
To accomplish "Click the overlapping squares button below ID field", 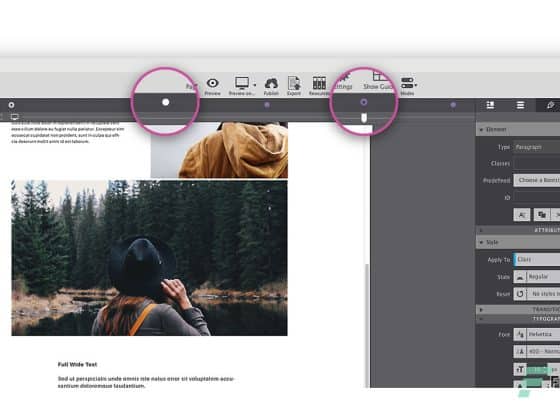I will click(x=542, y=215).
